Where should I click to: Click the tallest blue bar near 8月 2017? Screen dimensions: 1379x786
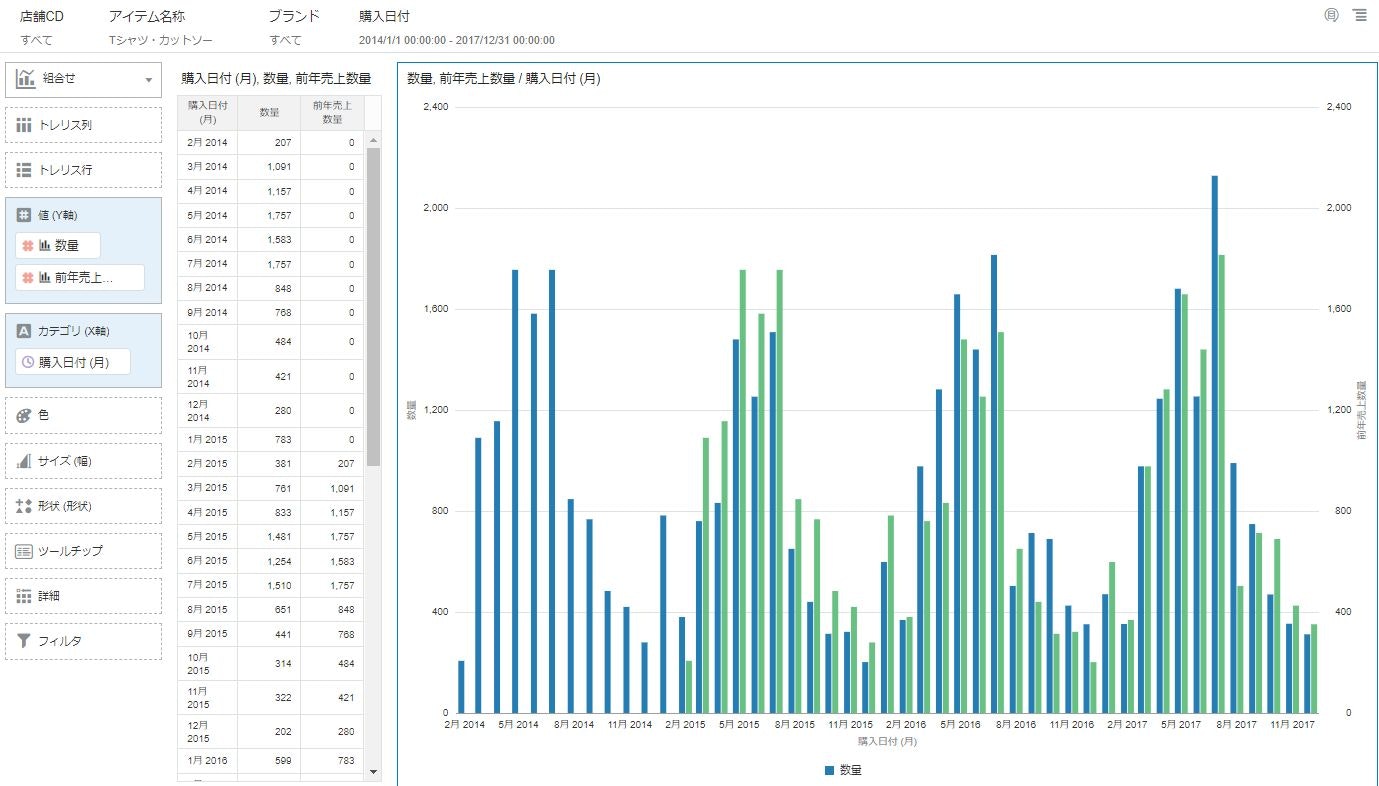click(x=1214, y=444)
